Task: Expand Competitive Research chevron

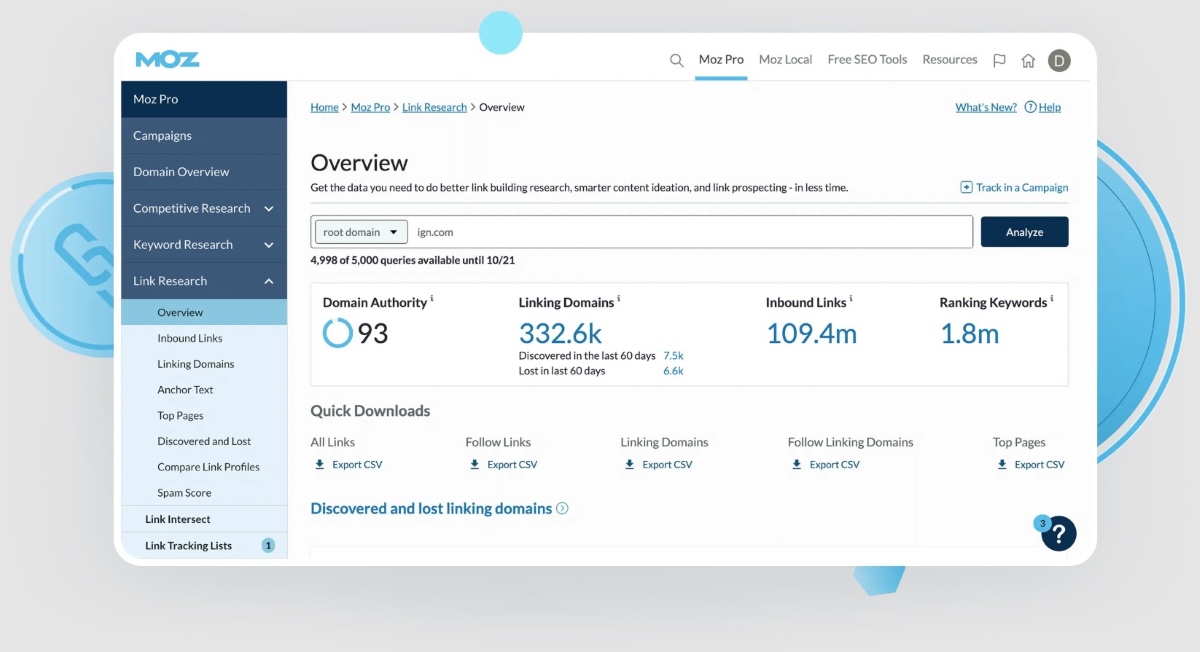Action: click(x=268, y=208)
